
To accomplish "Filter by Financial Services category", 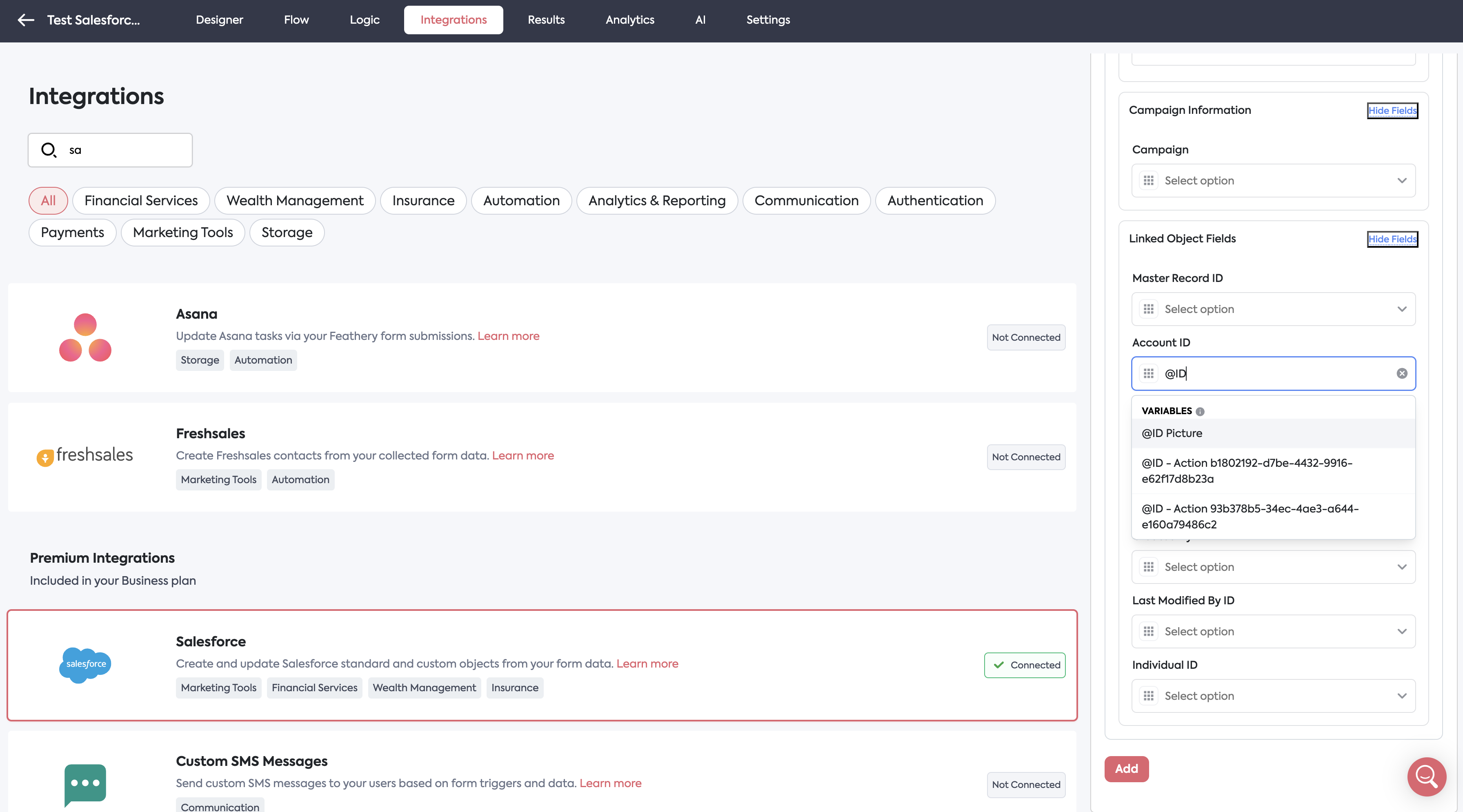I will point(141,200).
